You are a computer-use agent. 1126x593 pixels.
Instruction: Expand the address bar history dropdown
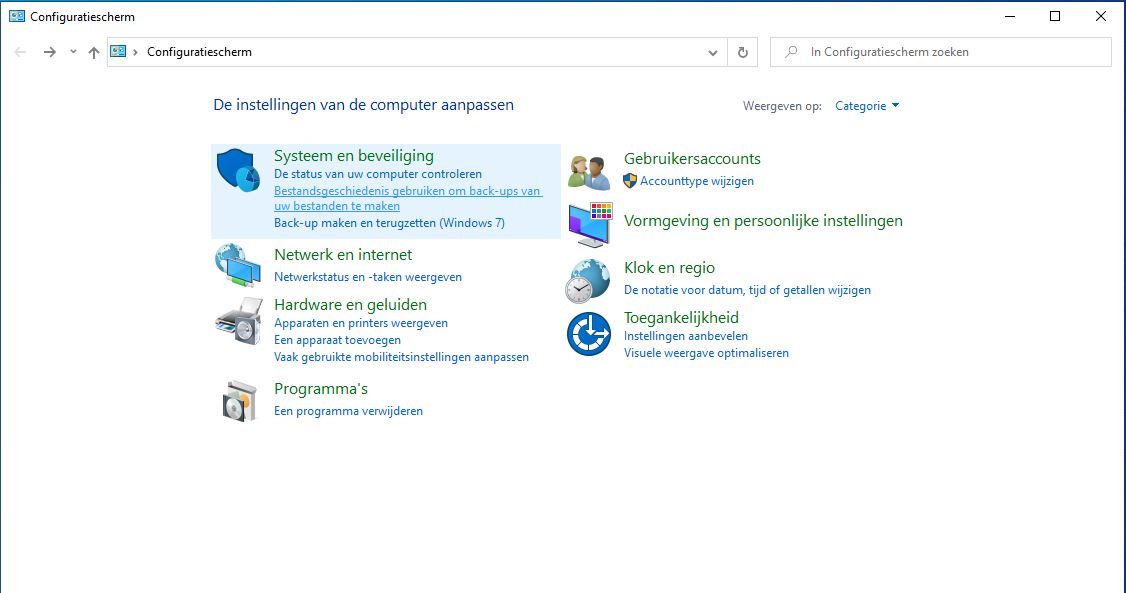(x=712, y=52)
